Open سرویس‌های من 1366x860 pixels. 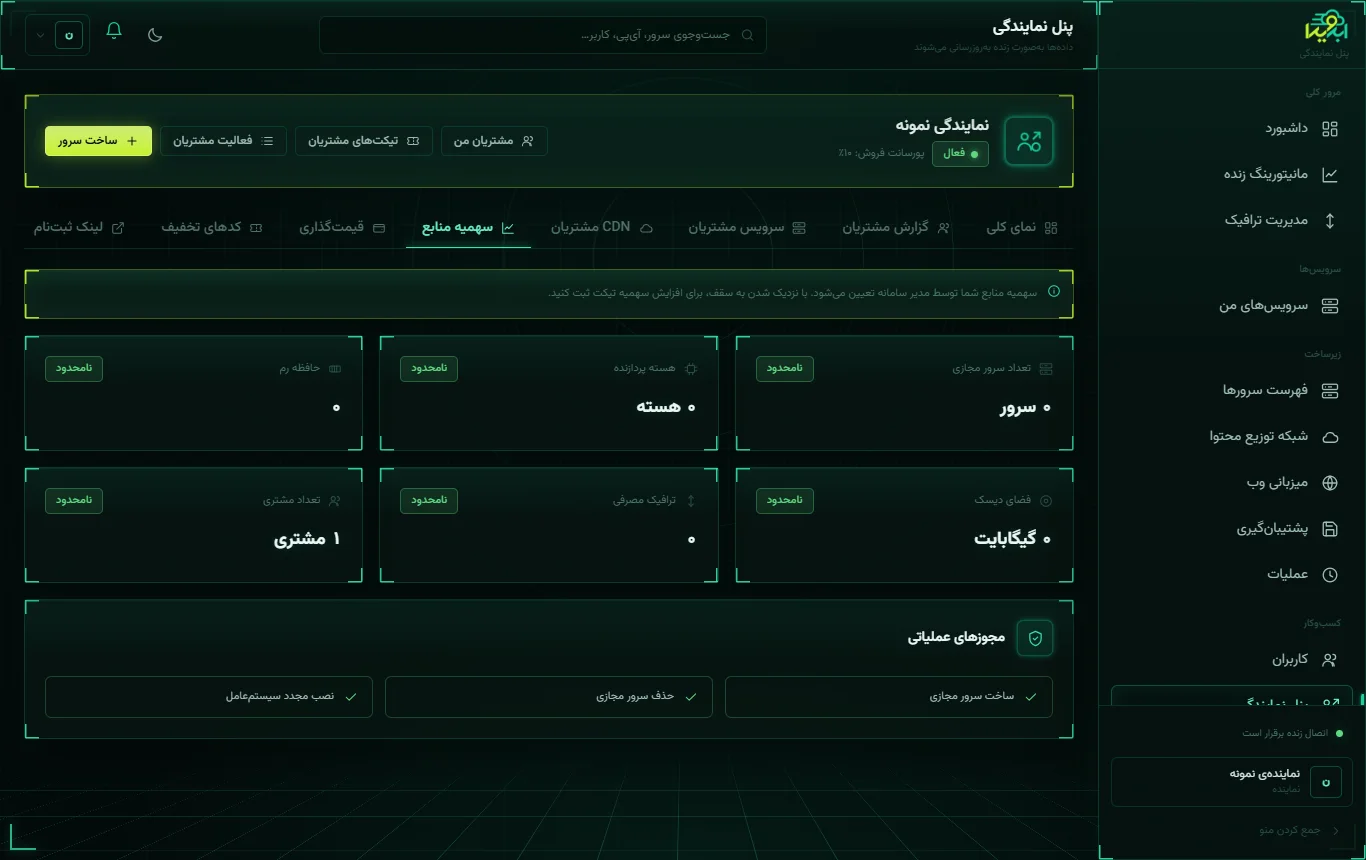[1232, 305]
